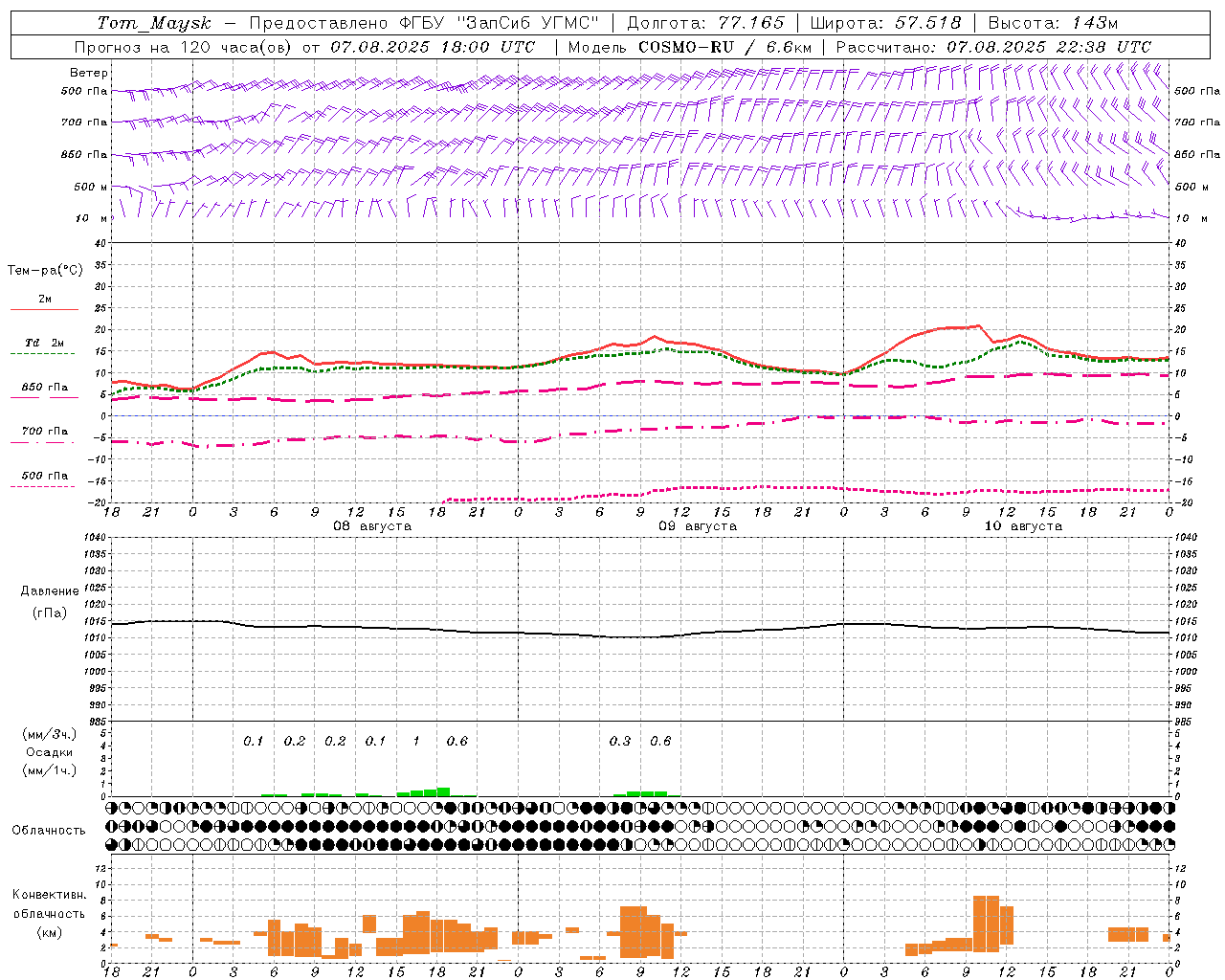Click the (км) unit label under облачность

click(50, 932)
